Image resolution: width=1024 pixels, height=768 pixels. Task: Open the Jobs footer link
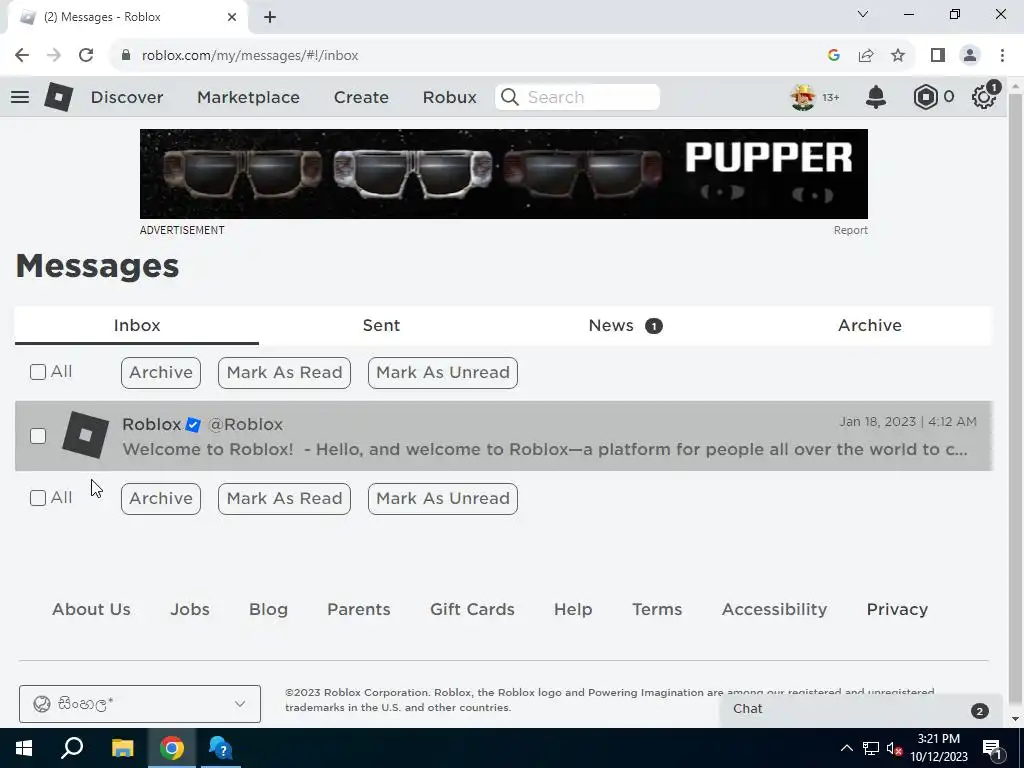(190, 609)
